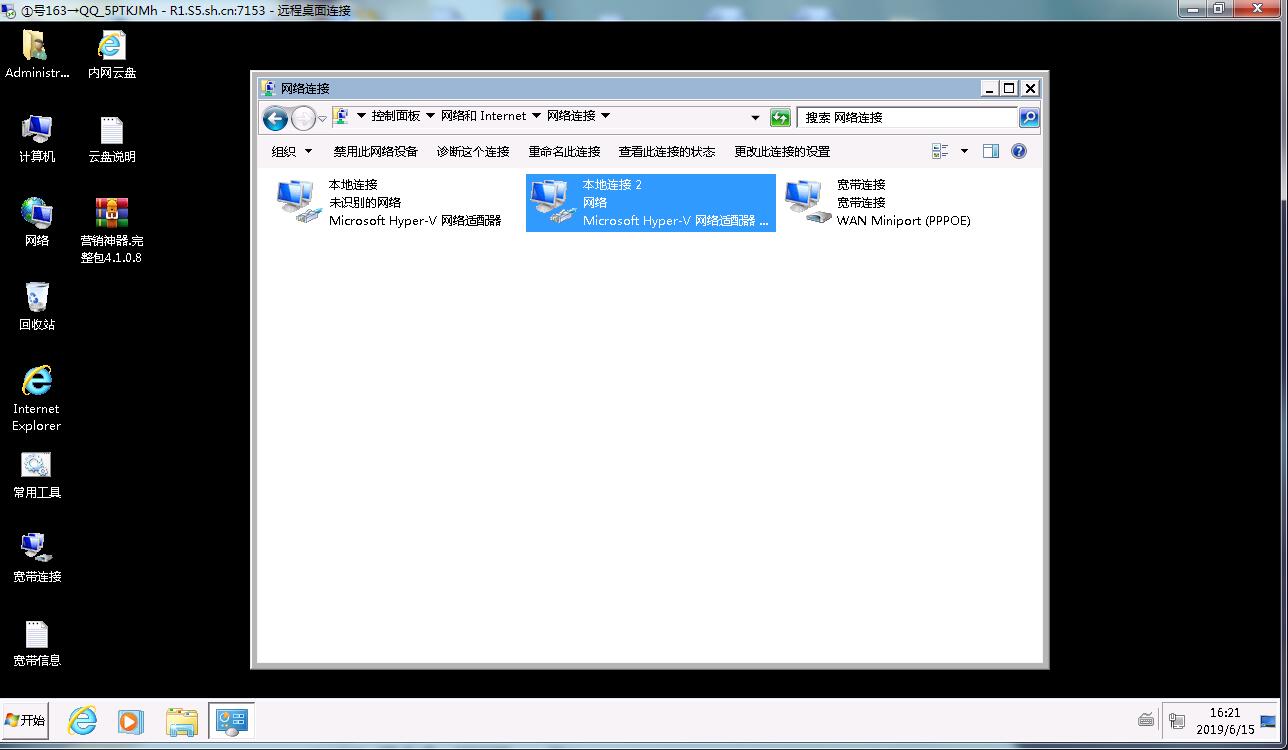
Task: Click the 搜索 网络连接 search field
Action: tap(905, 118)
